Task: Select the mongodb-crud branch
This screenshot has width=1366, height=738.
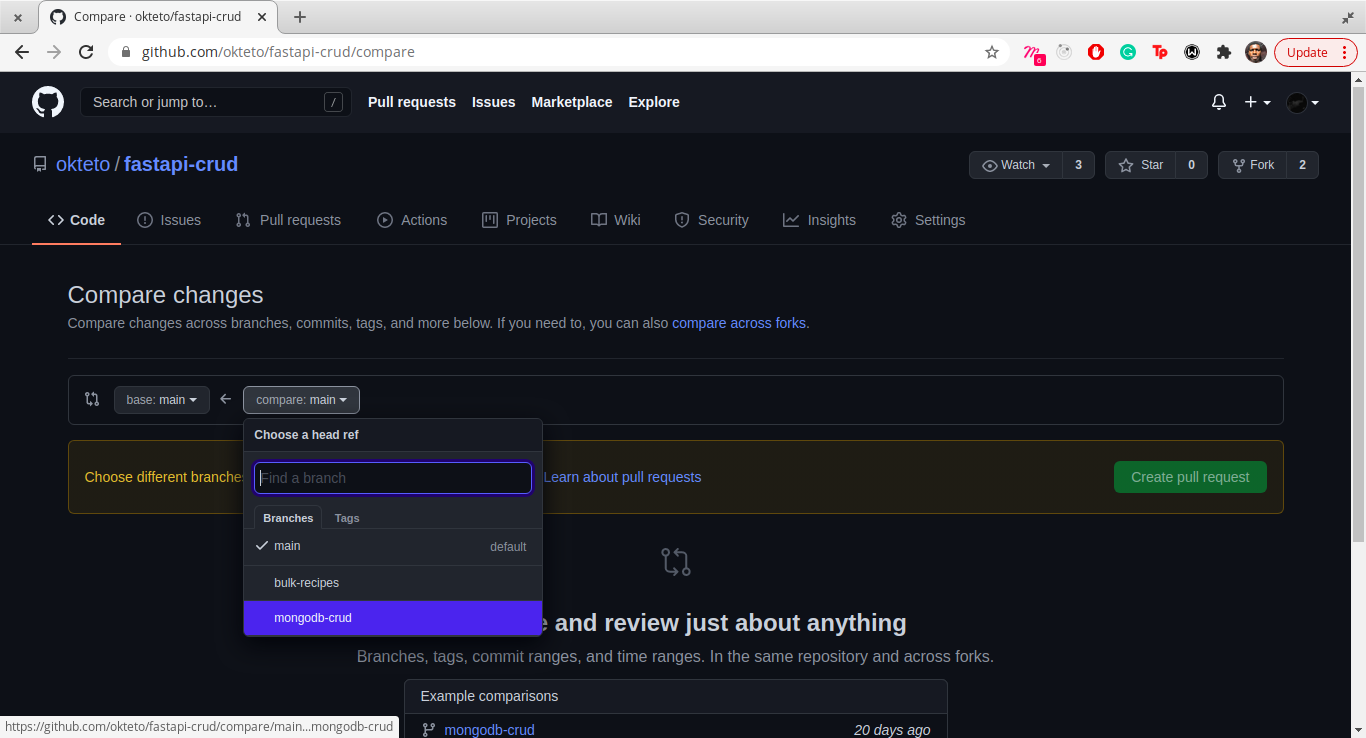Action: 393,618
